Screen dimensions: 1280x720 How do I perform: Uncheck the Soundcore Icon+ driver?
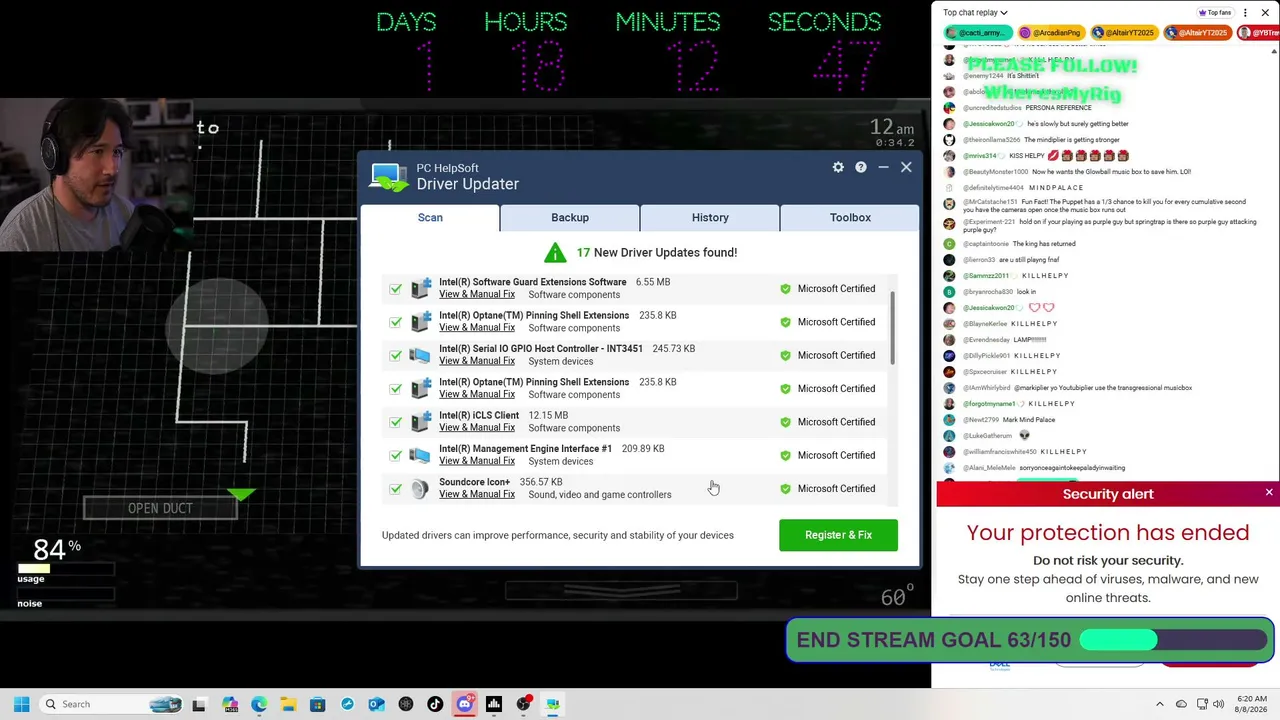tap(396, 489)
